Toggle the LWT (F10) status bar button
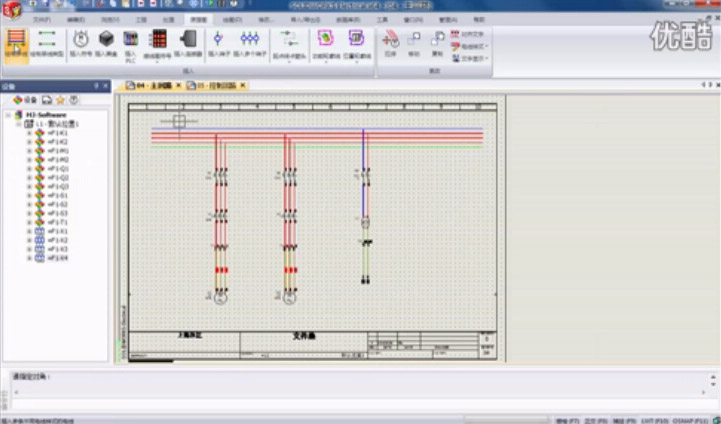This screenshot has width=721, height=424. click(x=655, y=421)
